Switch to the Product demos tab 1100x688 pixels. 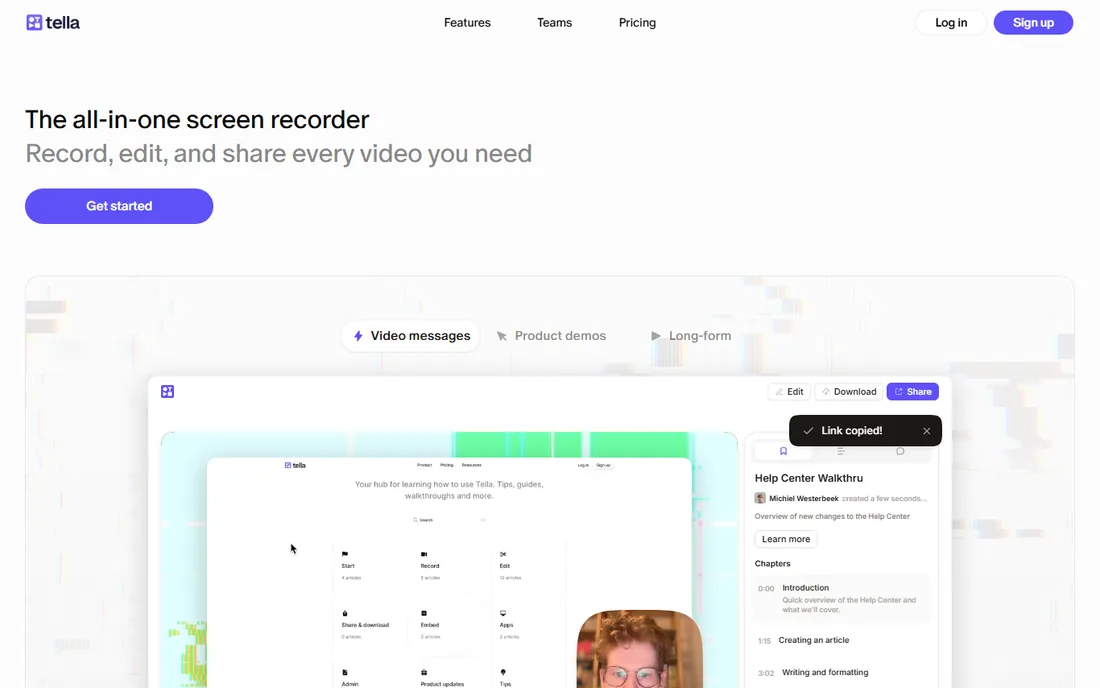point(551,336)
